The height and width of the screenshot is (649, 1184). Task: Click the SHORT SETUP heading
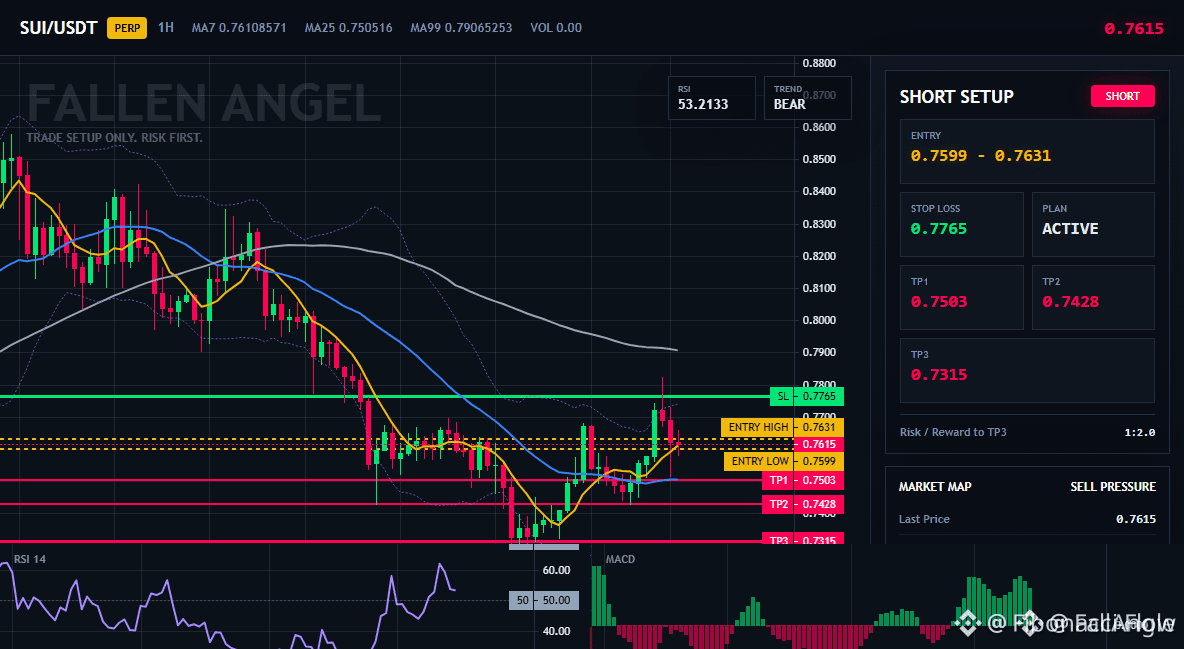coord(956,97)
